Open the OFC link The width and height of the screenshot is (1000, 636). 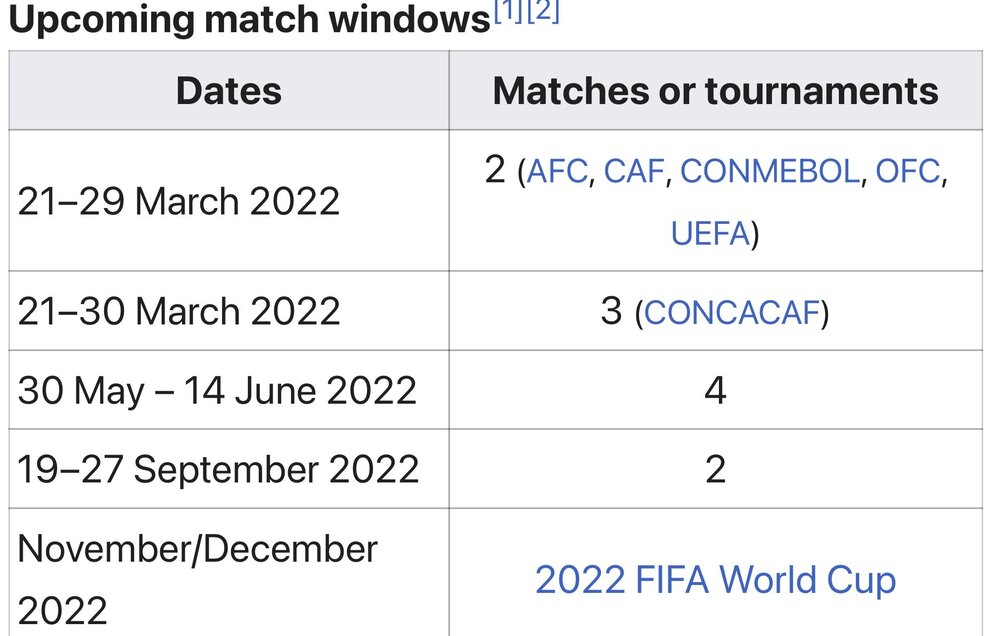[x=907, y=172]
